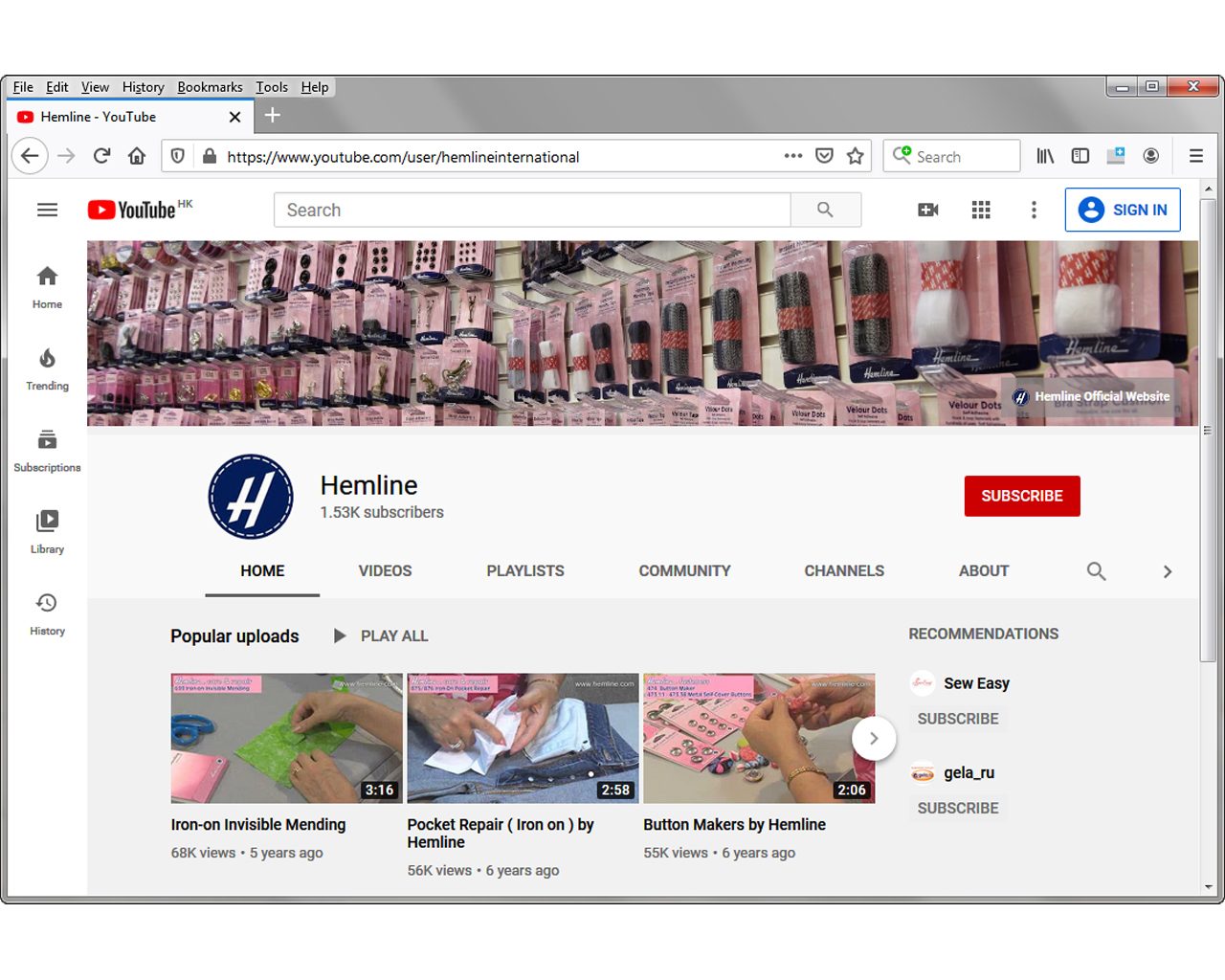Switch to the PLAYLISTS channel tab
This screenshot has height=980, width=1225.
[x=525, y=571]
